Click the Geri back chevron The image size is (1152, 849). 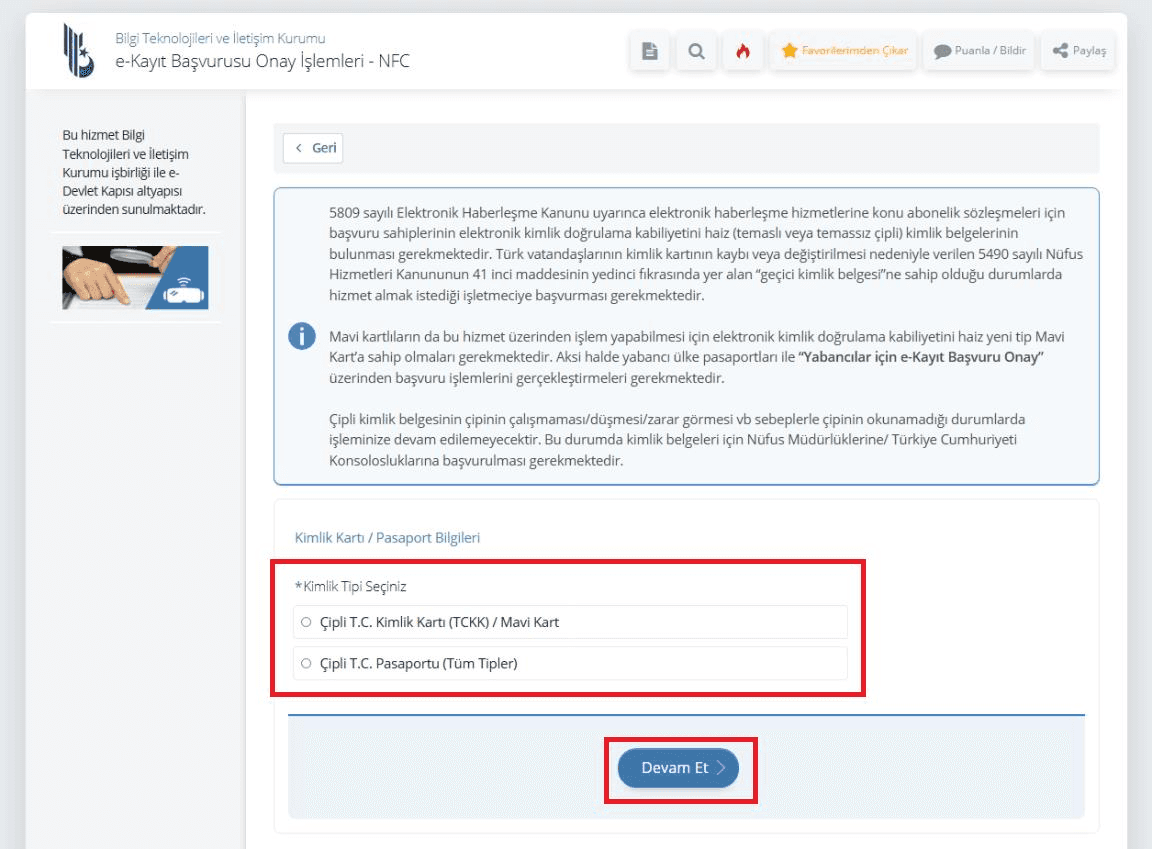pyautogui.click(x=299, y=148)
